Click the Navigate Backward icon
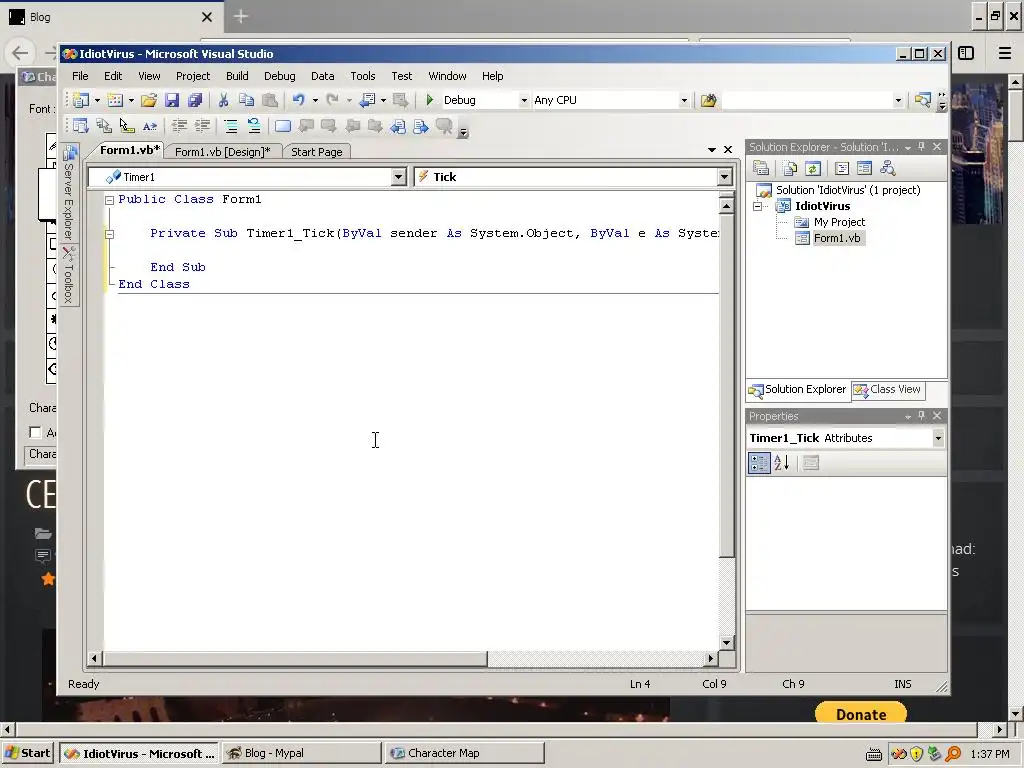Image resolution: width=1024 pixels, height=768 pixels. point(368,100)
